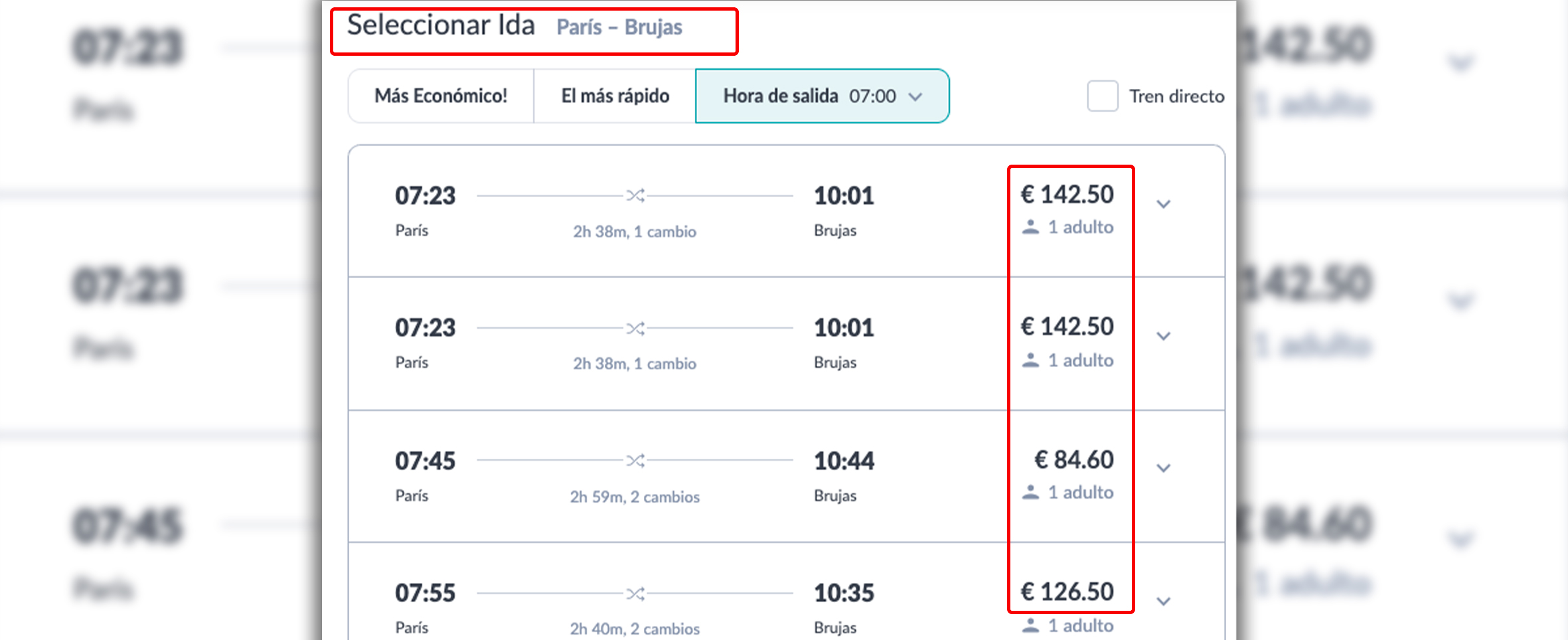Select the €84.60 fare price

(x=1073, y=459)
